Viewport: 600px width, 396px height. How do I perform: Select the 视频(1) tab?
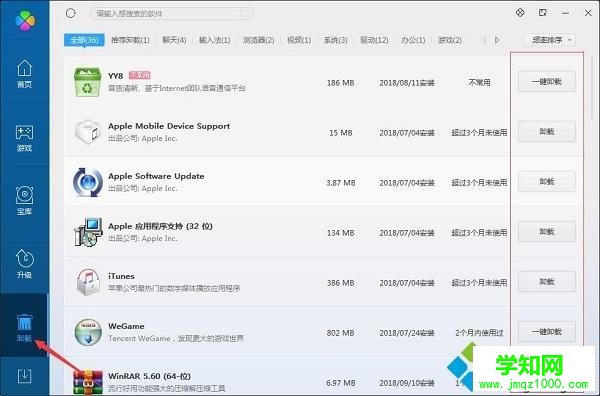click(x=299, y=40)
